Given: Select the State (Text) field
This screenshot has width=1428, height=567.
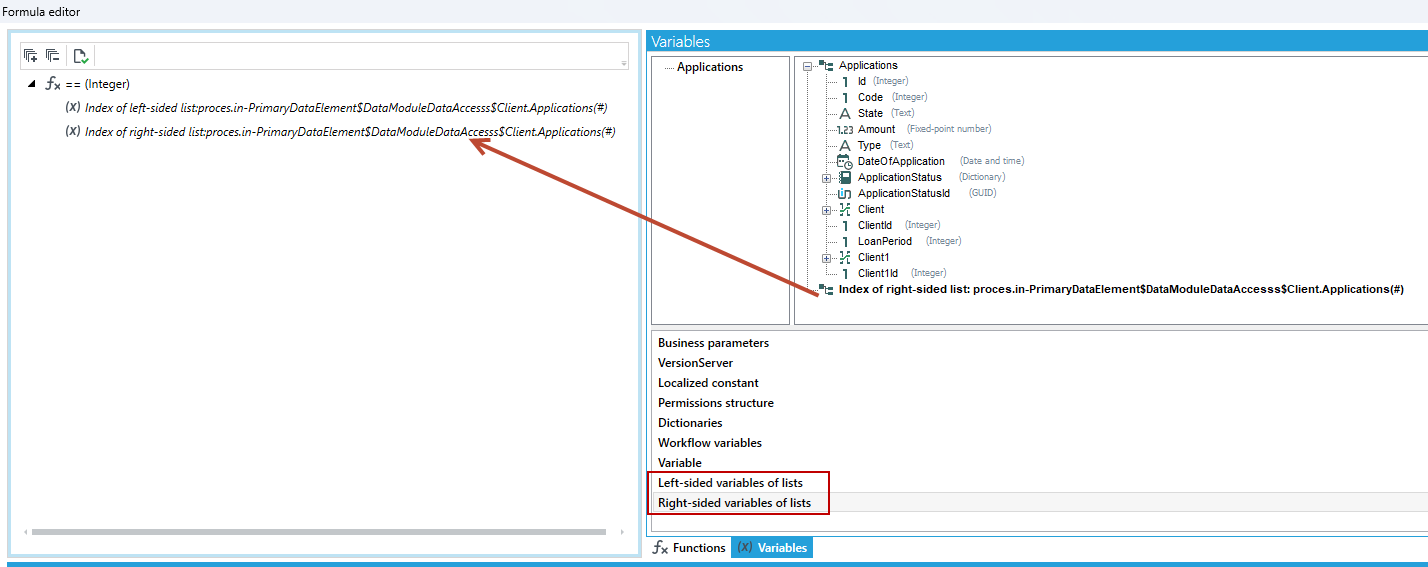Looking at the screenshot, I should tap(885, 113).
